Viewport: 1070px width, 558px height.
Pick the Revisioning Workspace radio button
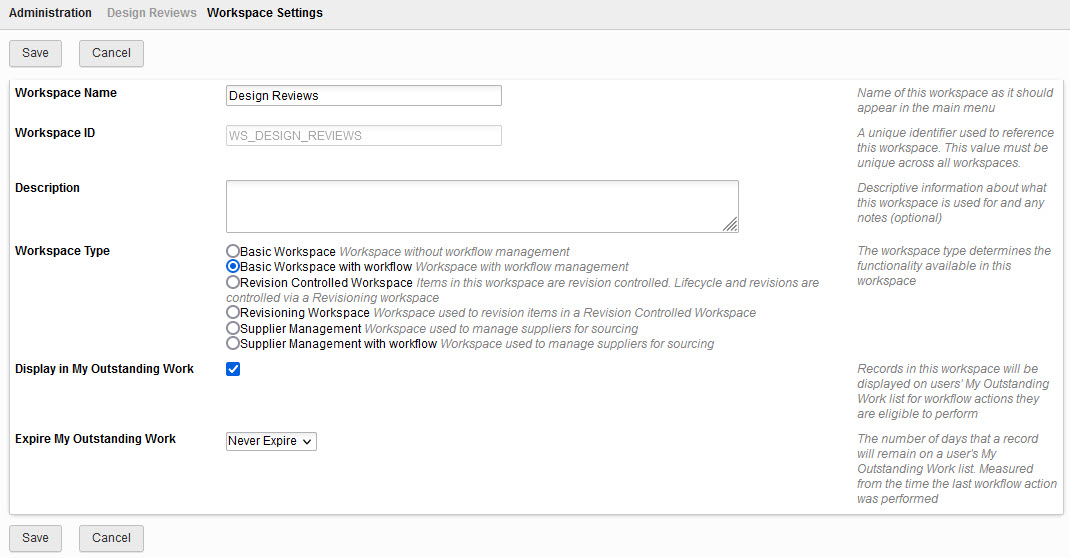click(233, 313)
